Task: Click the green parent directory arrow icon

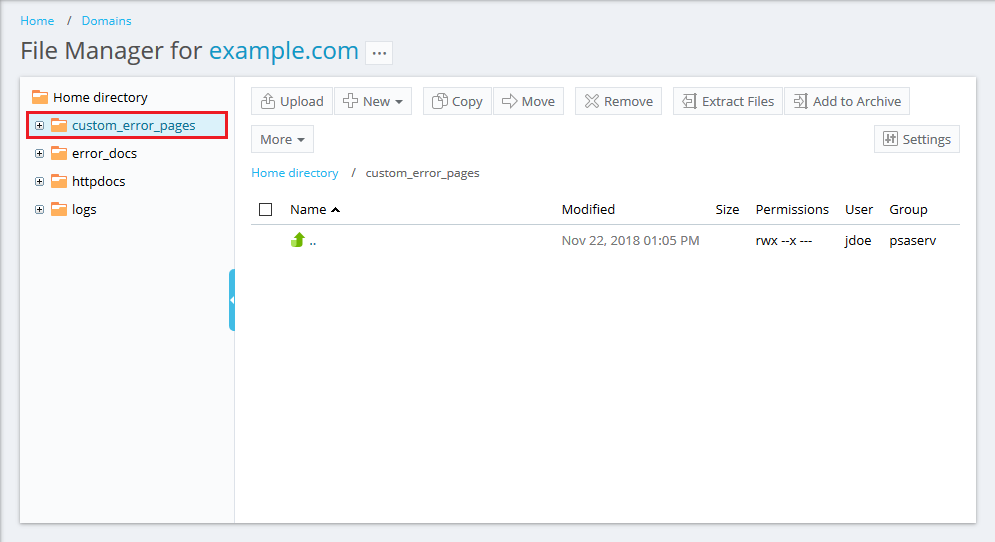Action: [x=297, y=240]
